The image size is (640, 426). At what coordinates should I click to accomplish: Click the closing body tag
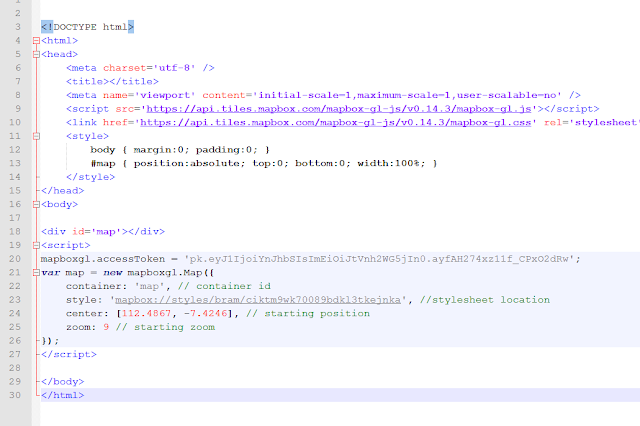(62, 382)
